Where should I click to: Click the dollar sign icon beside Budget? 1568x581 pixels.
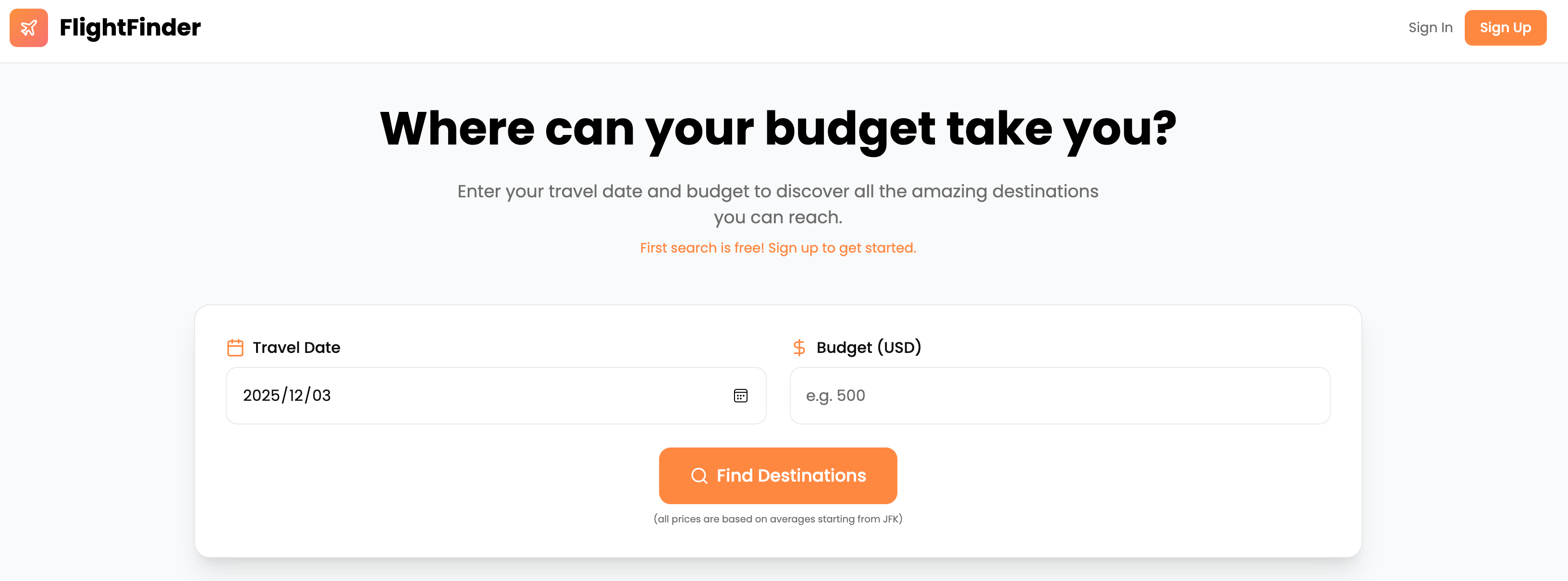(798, 347)
